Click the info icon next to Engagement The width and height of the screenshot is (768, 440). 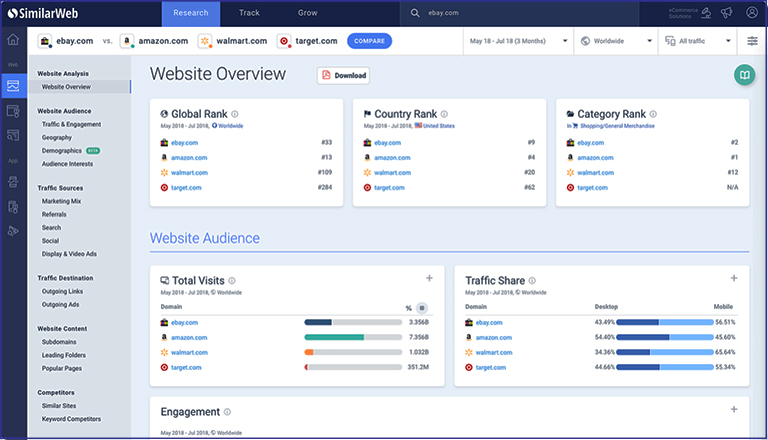(x=228, y=412)
